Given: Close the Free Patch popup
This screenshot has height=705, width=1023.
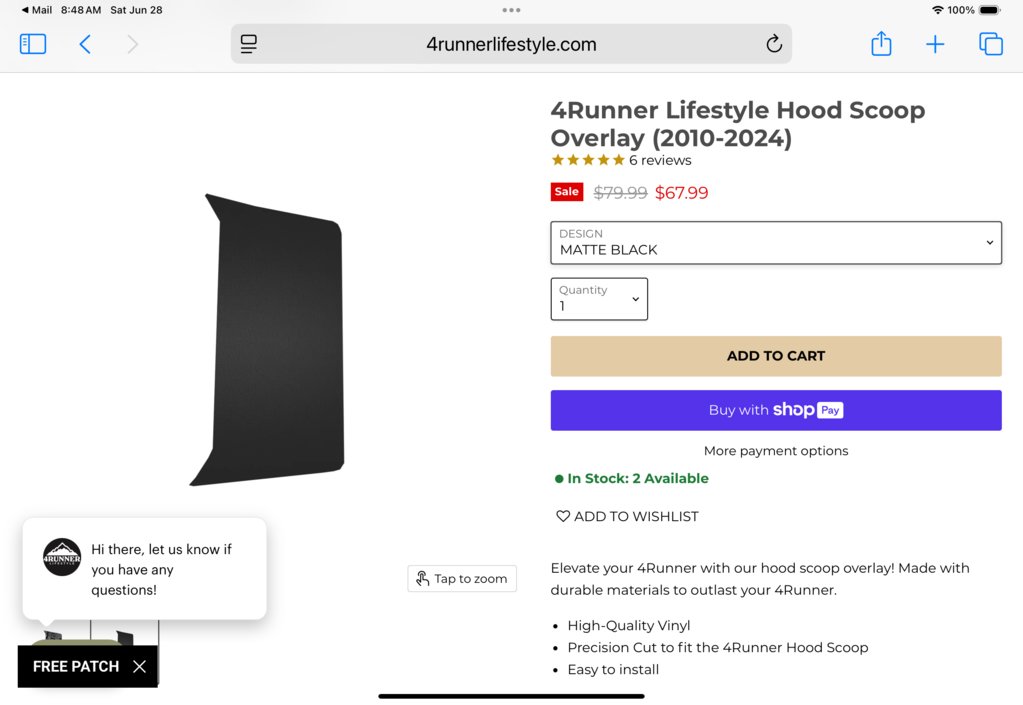Looking at the screenshot, I should pyautogui.click(x=140, y=667).
